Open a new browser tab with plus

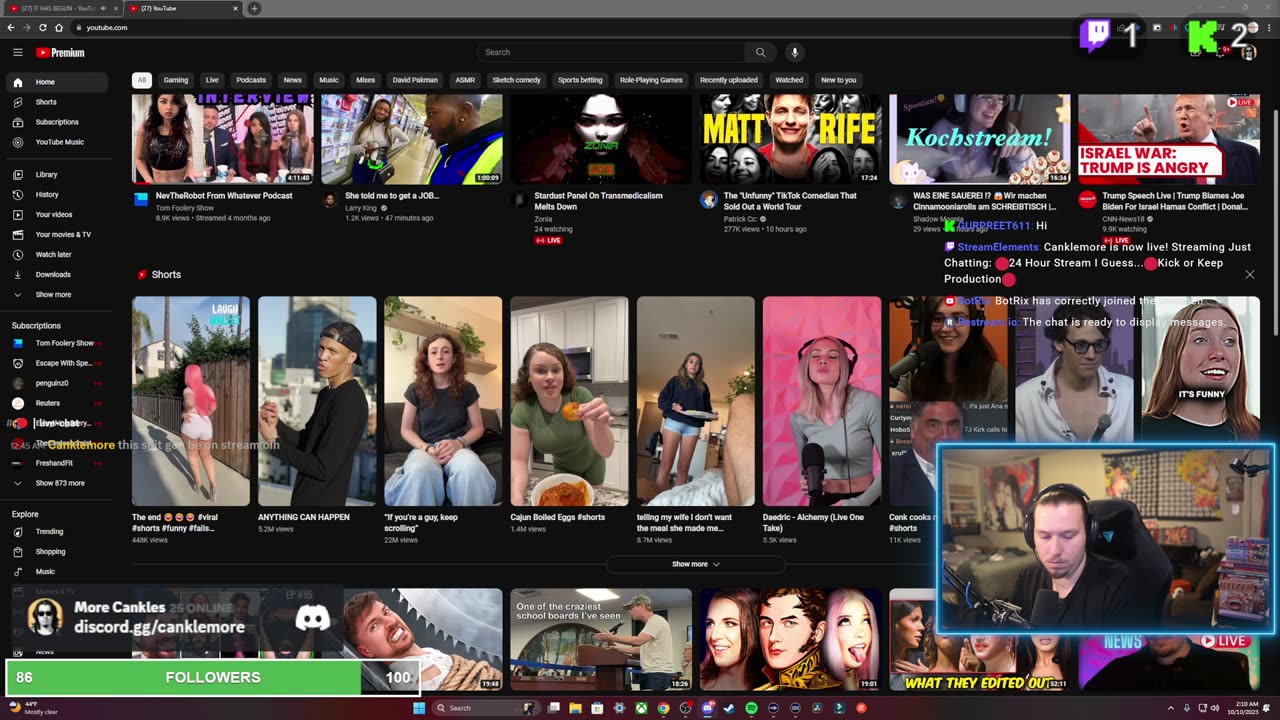click(x=254, y=8)
